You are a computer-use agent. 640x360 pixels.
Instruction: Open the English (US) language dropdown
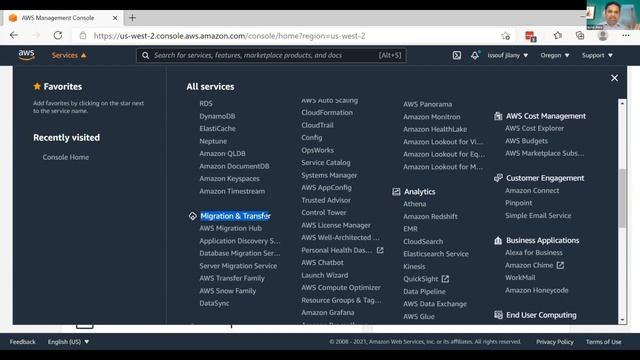(x=68, y=342)
